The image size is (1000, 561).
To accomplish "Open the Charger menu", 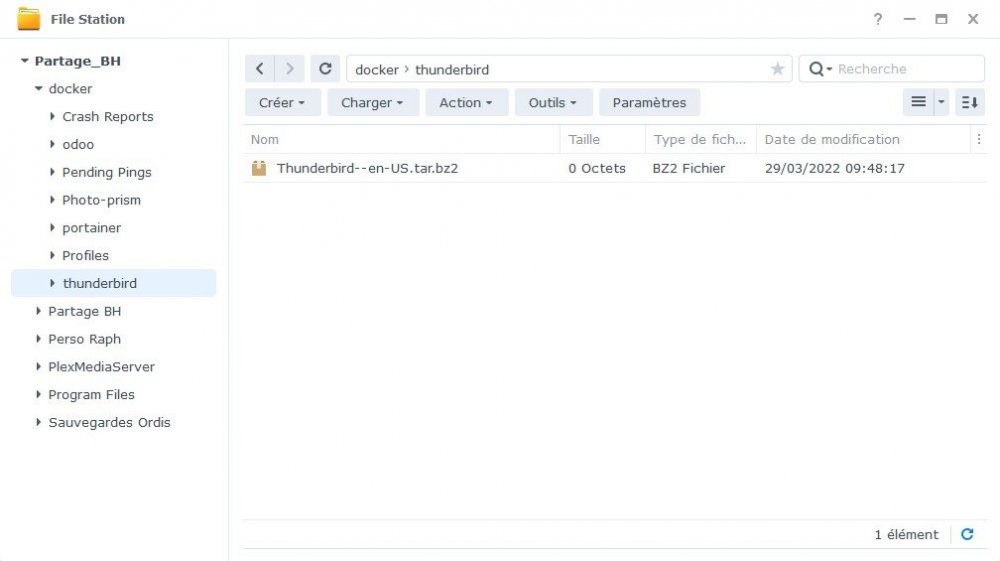I will click(372, 103).
